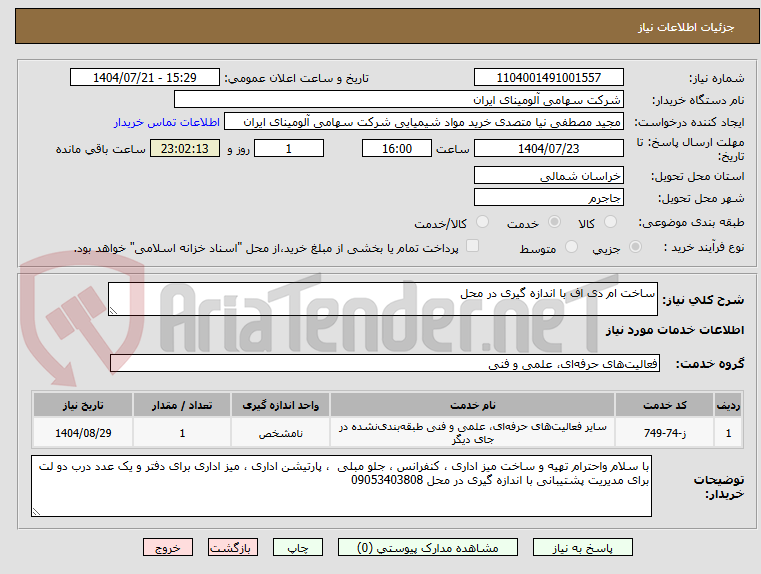Click the کد خدمت column header
This screenshot has width=761, height=574.
coord(664,405)
